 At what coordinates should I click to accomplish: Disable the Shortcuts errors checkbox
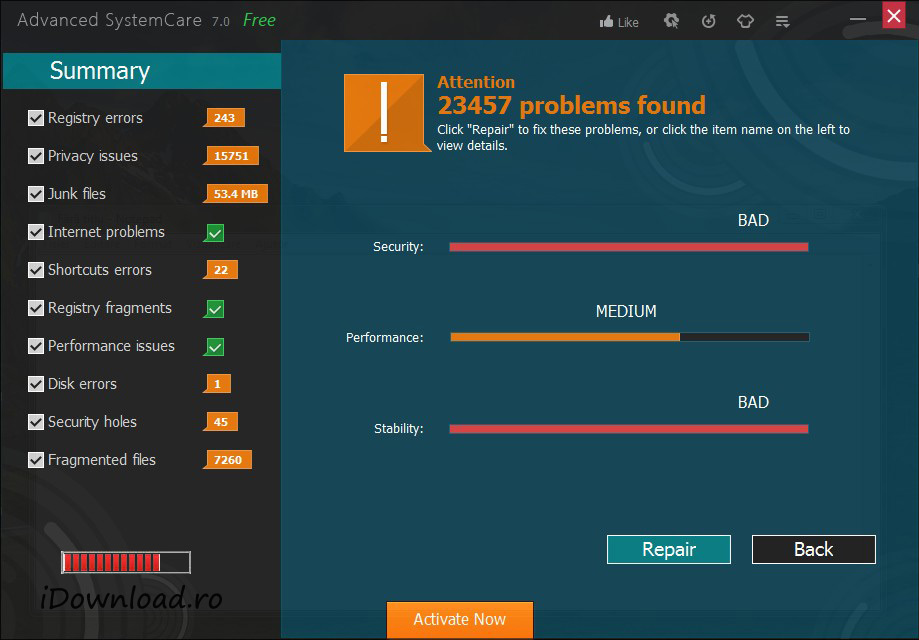36,270
